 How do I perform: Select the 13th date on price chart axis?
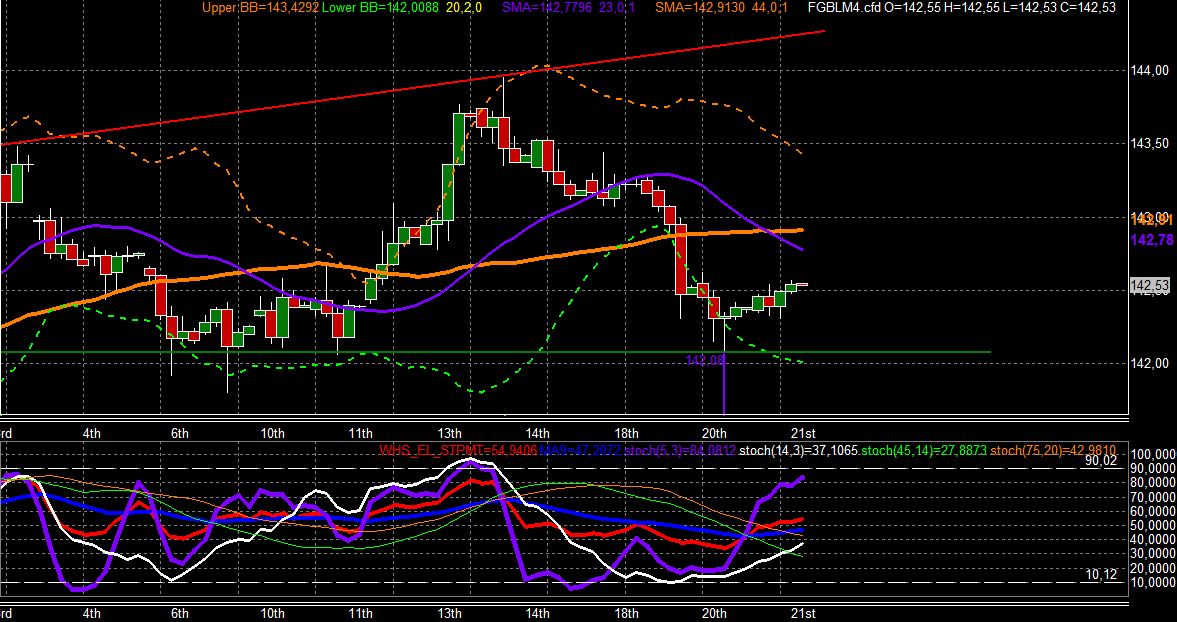(x=450, y=433)
